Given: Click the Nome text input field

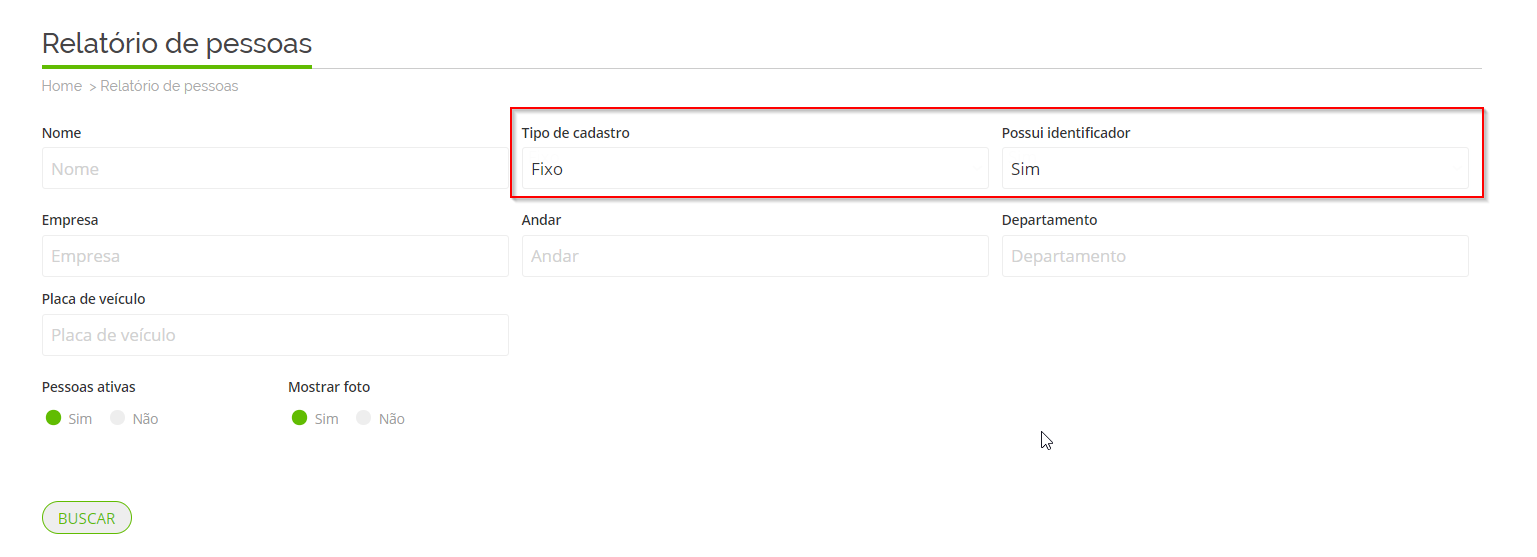Looking at the screenshot, I should [274, 169].
